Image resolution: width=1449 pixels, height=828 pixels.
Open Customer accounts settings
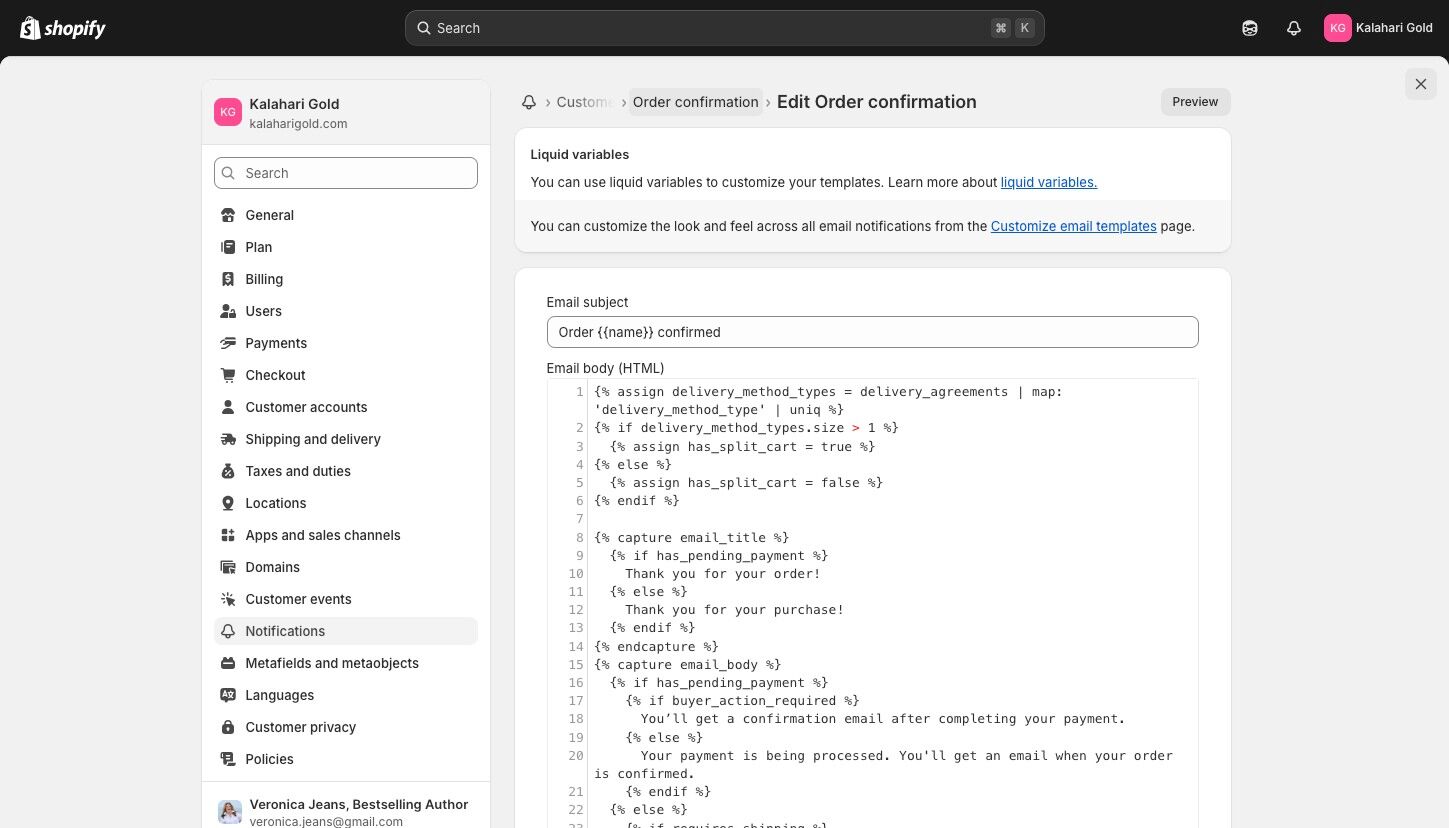(x=346, y=407)
